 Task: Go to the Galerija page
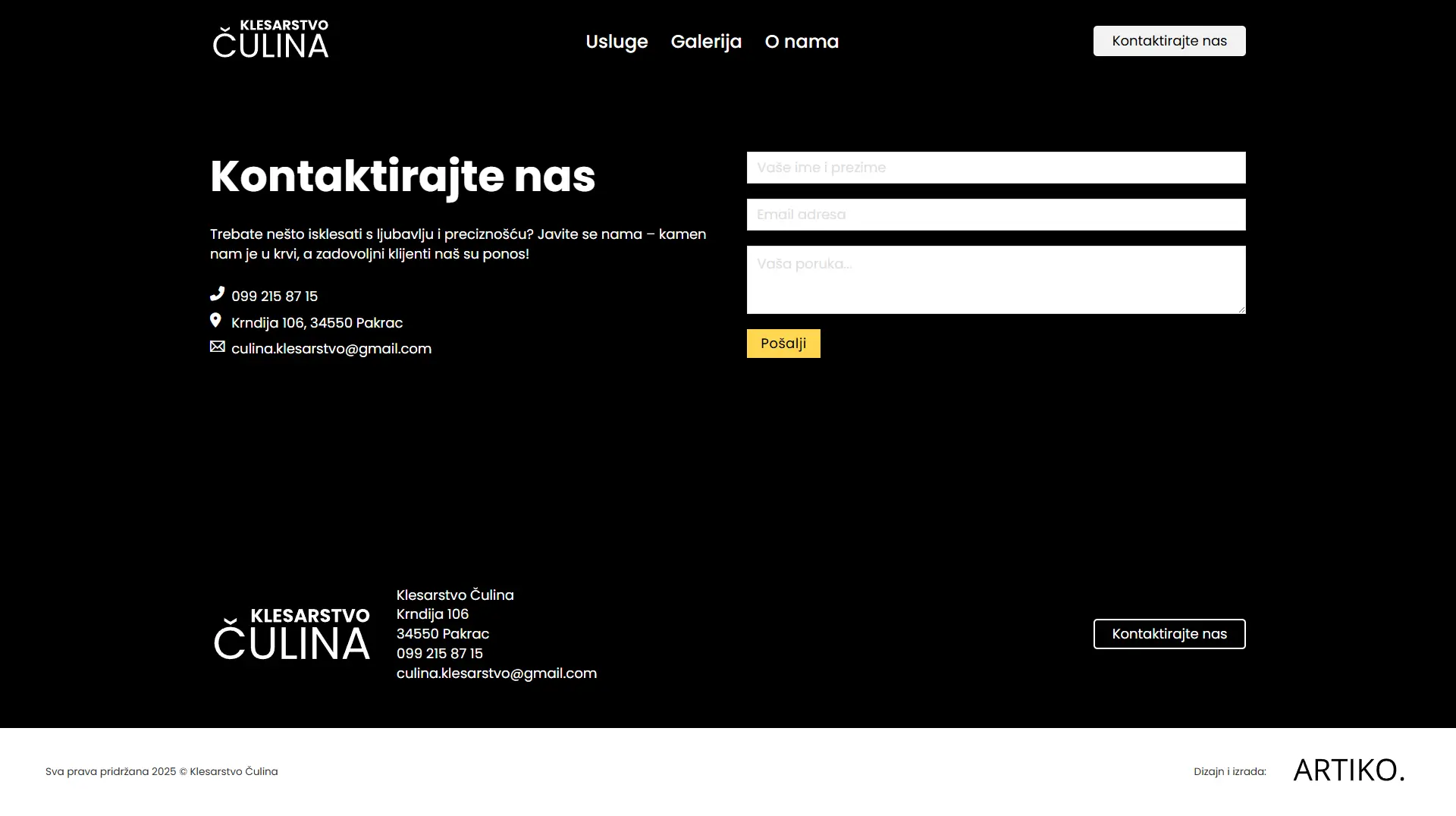(706, 42)
